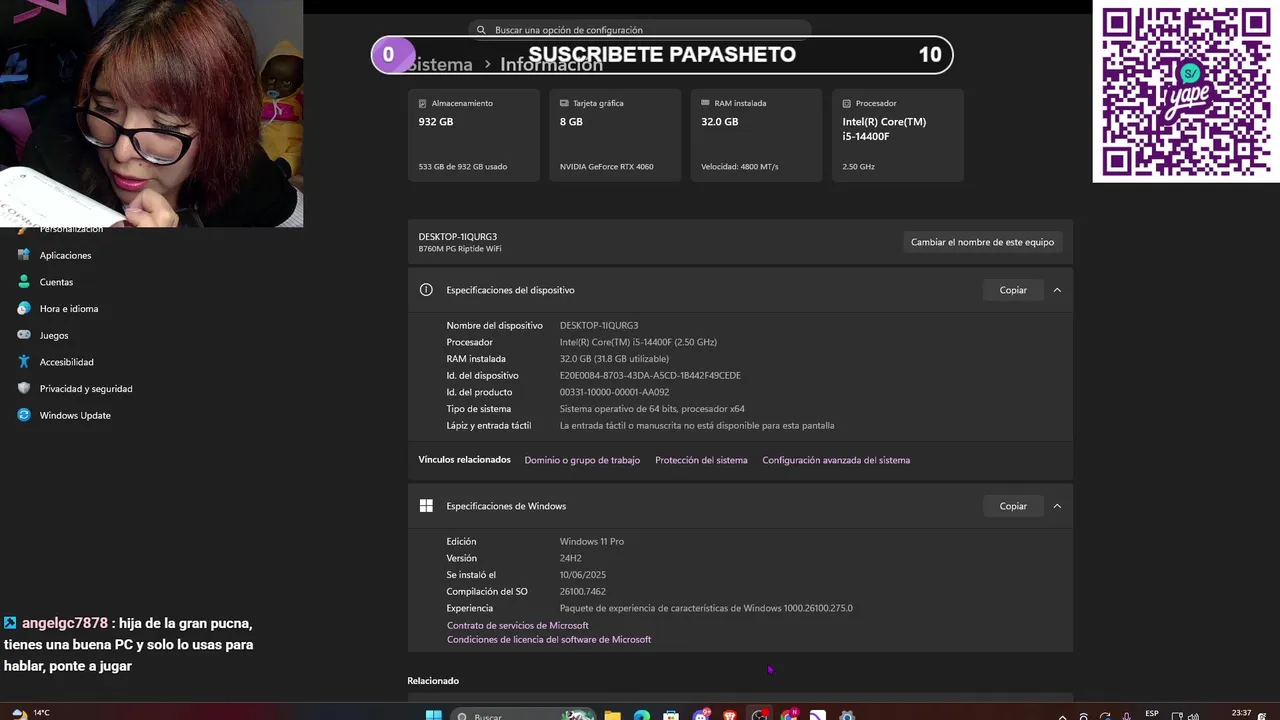The width and height of the screenshot is (1280, 720).
Task: Click device name DESKTOP-1IQURG3 value
Action: pos(599,325)
